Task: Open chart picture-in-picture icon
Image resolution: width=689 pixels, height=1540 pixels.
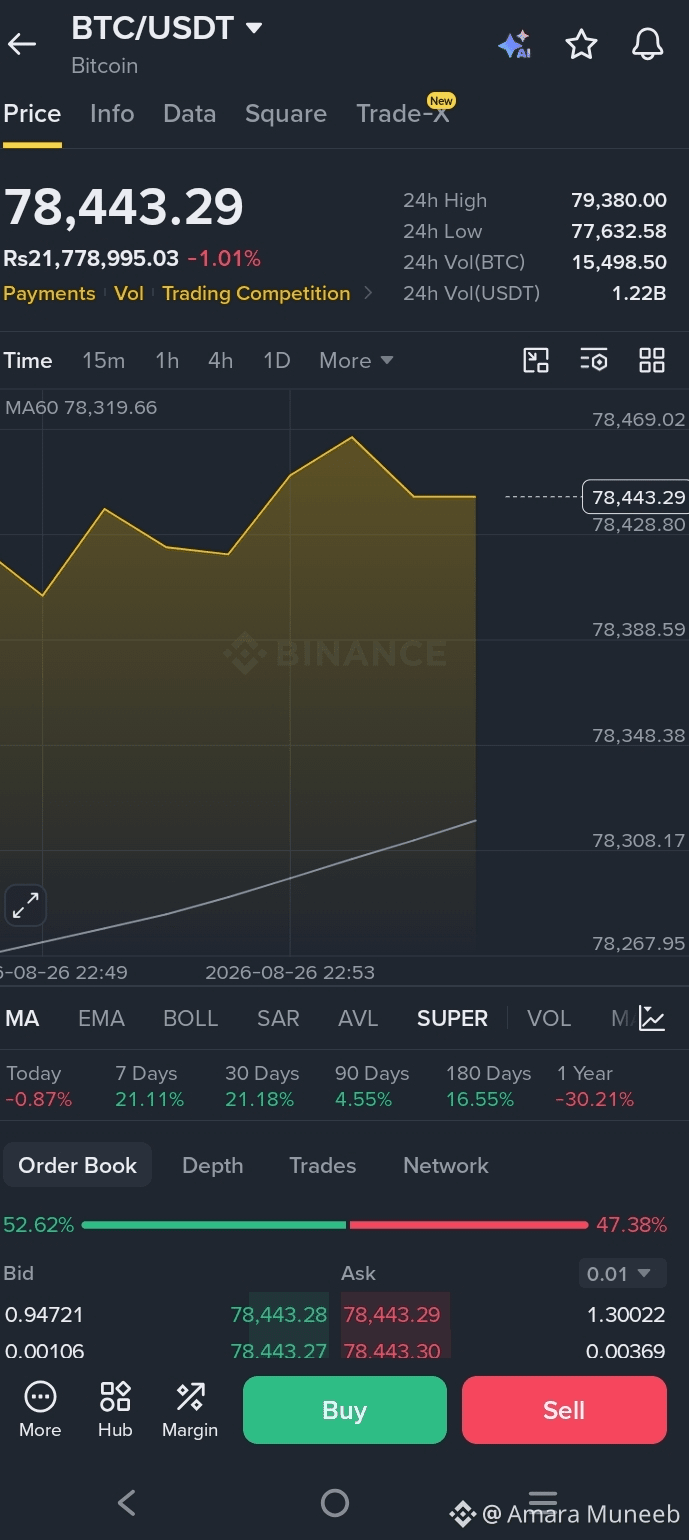Action: [537, 360]
